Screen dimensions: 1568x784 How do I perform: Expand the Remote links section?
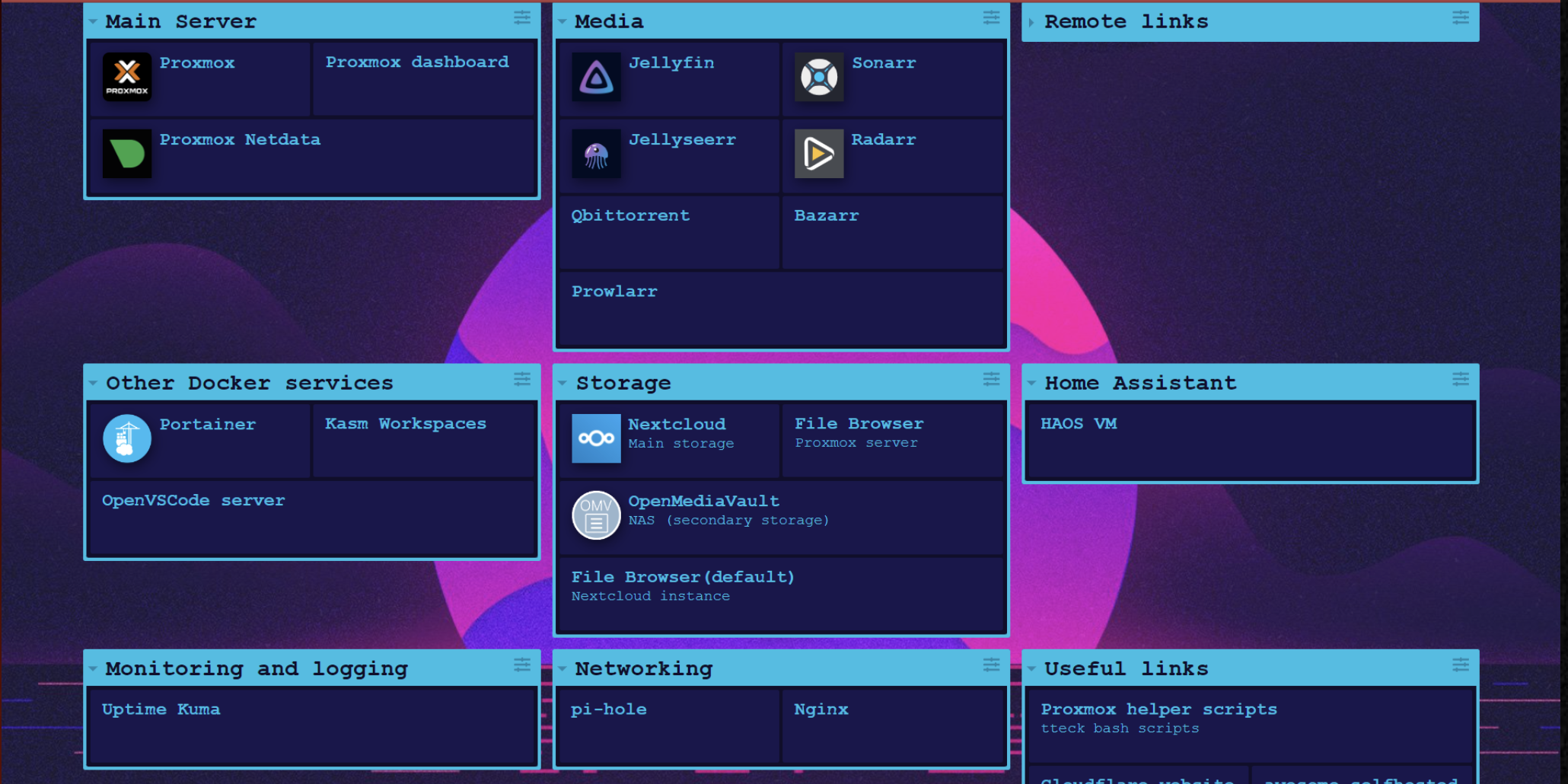(x=1031, y=22)
